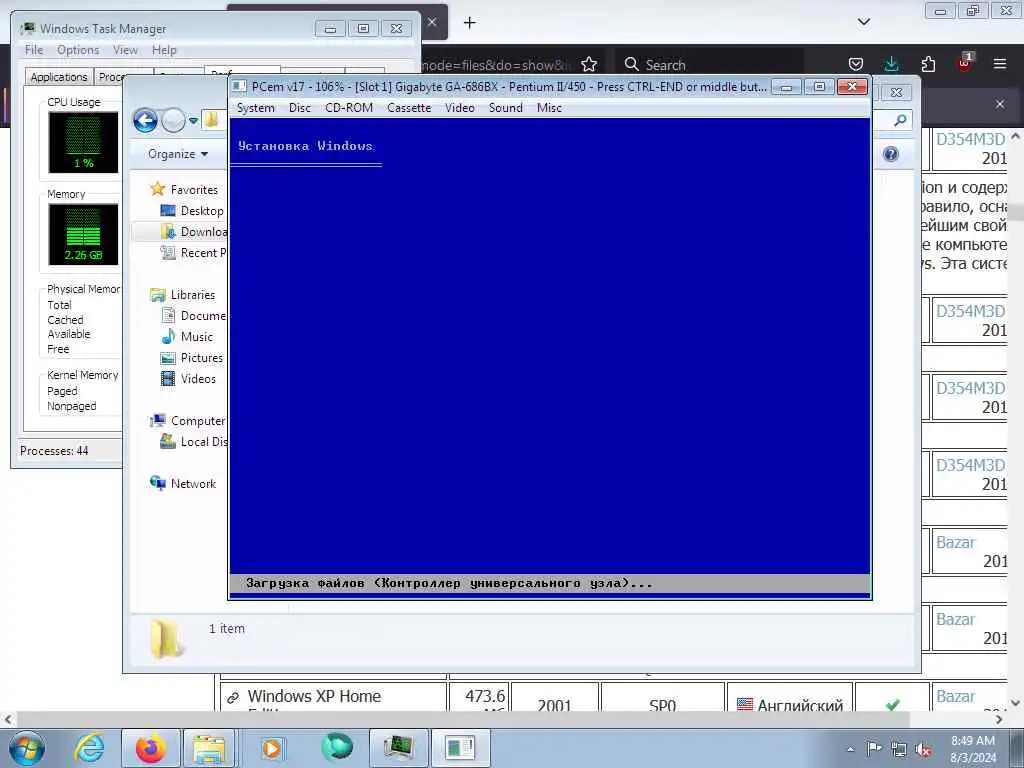Viewport: 1024px width, 768px height.
Task: Switch to Applications tab in Task Manager
Action: 59,77
